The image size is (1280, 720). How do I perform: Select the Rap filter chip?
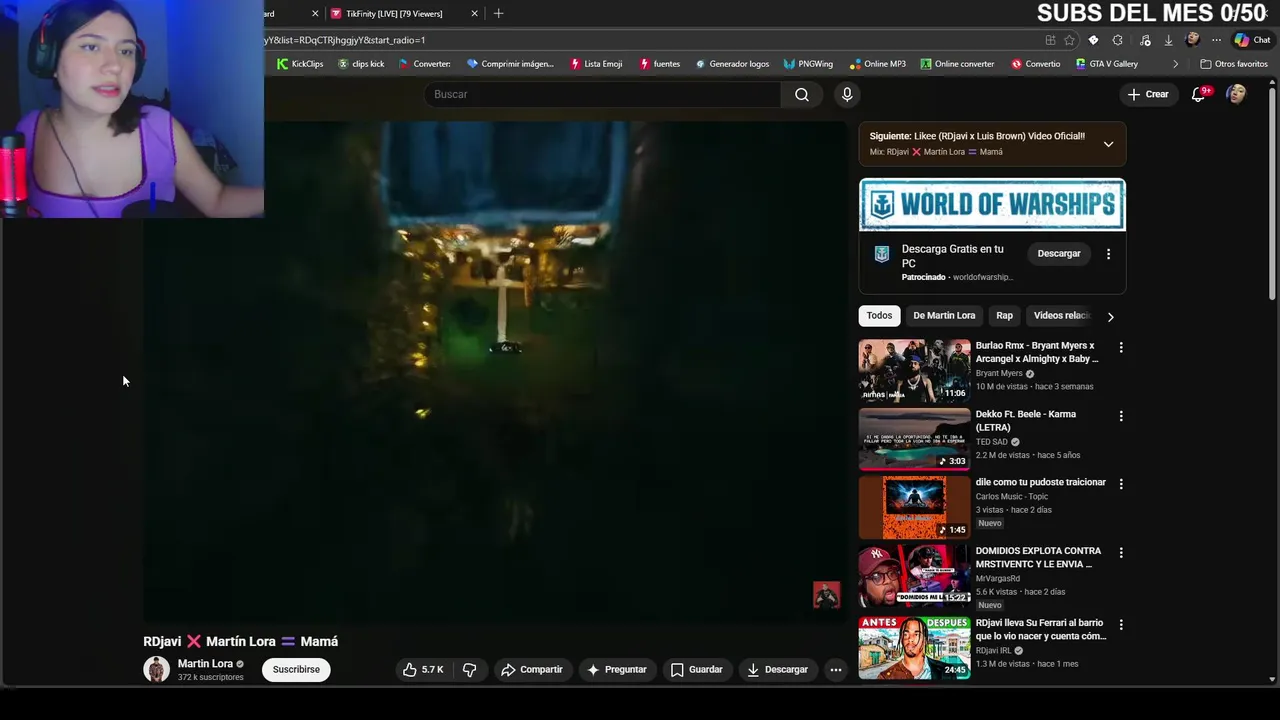[x=1004, y=316]
